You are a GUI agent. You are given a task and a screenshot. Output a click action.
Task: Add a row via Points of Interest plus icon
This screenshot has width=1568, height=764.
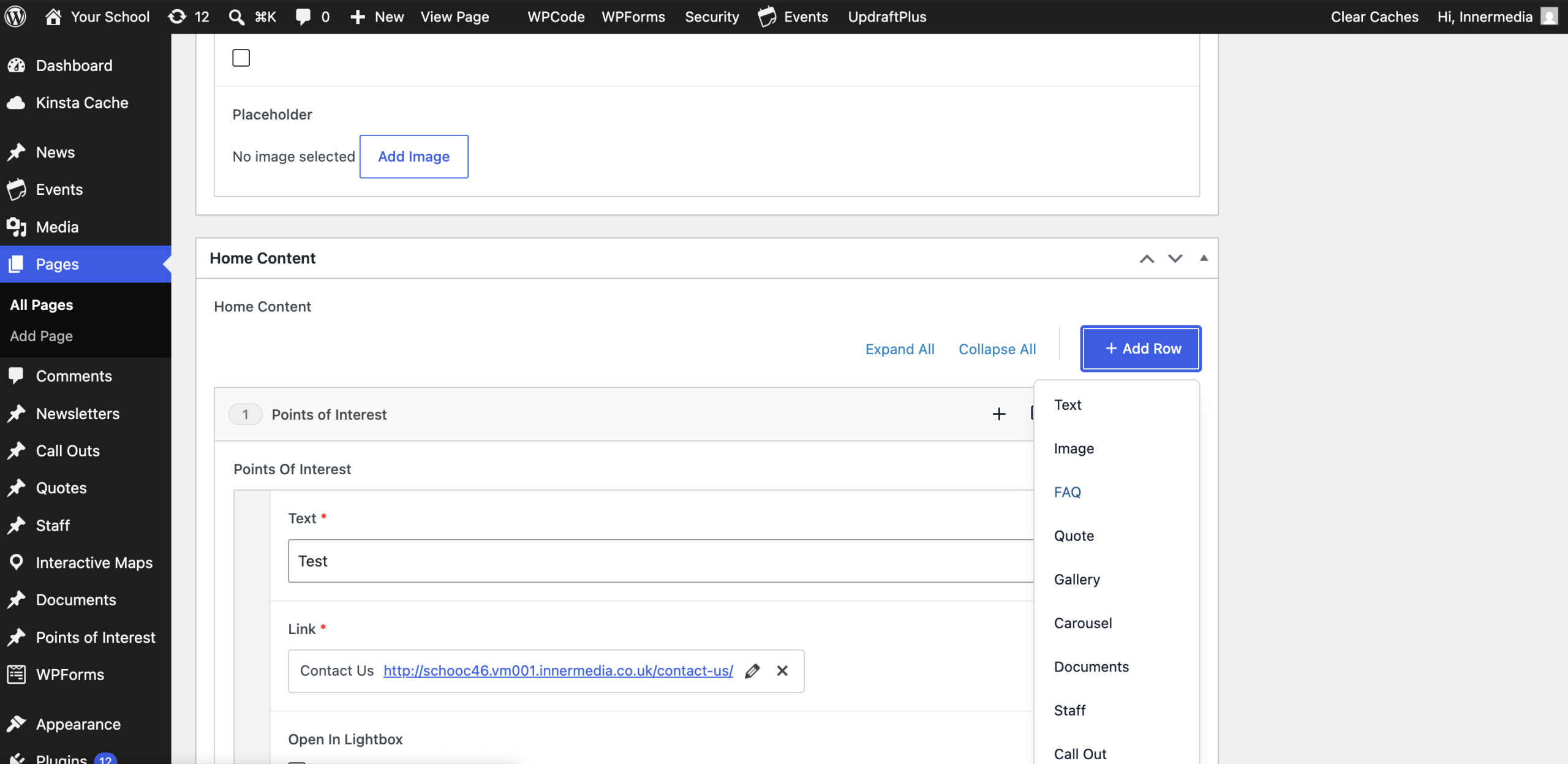(x=999, y=414)
